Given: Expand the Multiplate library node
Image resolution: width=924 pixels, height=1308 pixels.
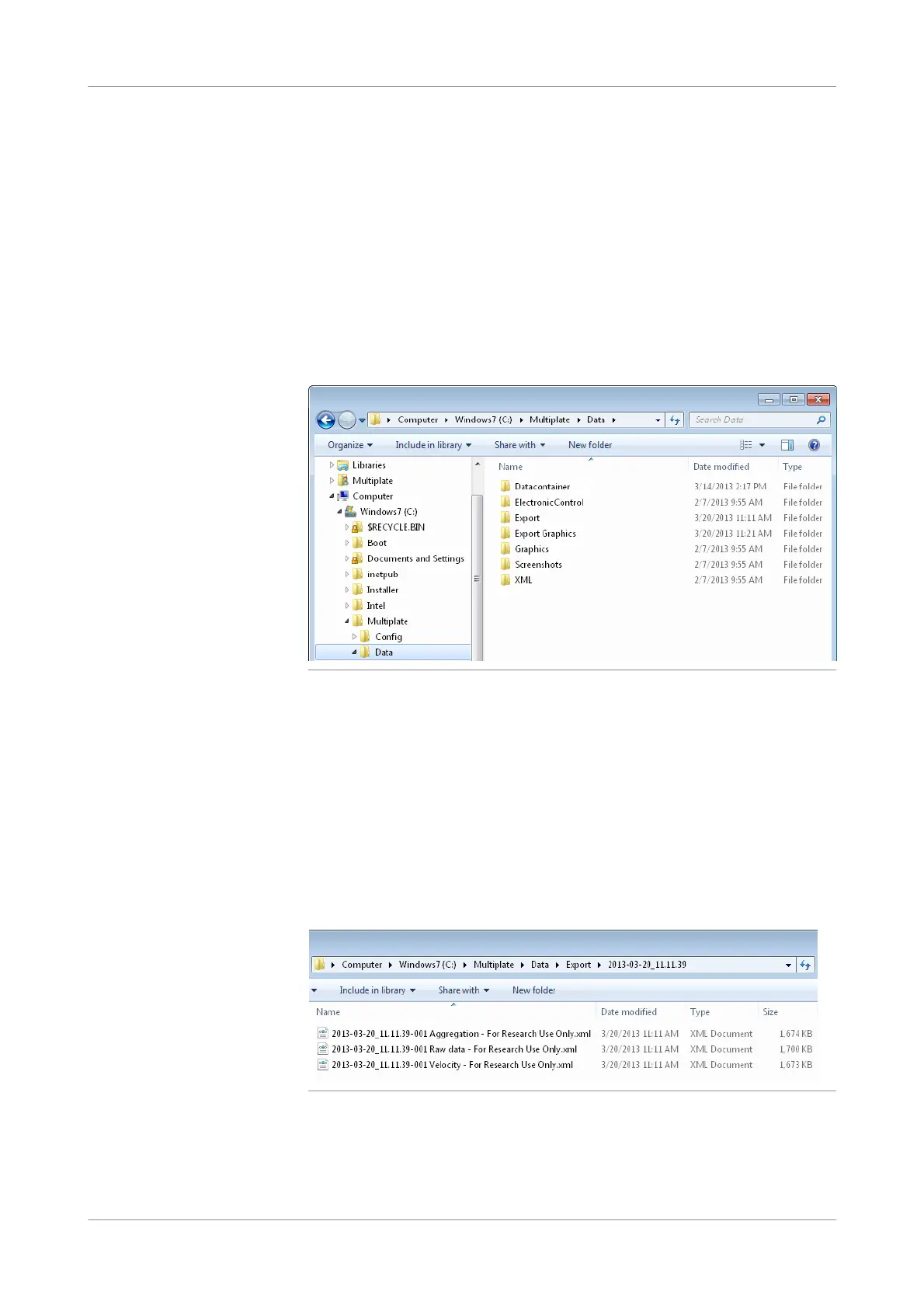Looking at the screenshot, I should click(x=332, y=481).
